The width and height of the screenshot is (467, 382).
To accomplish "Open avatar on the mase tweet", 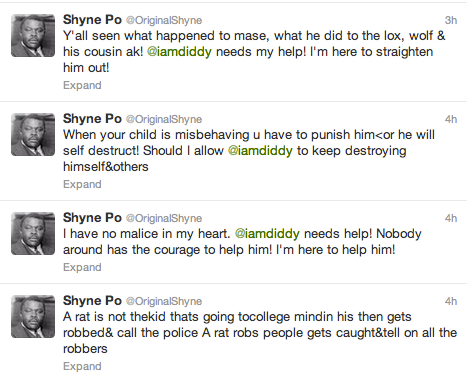I will (33, 35).
